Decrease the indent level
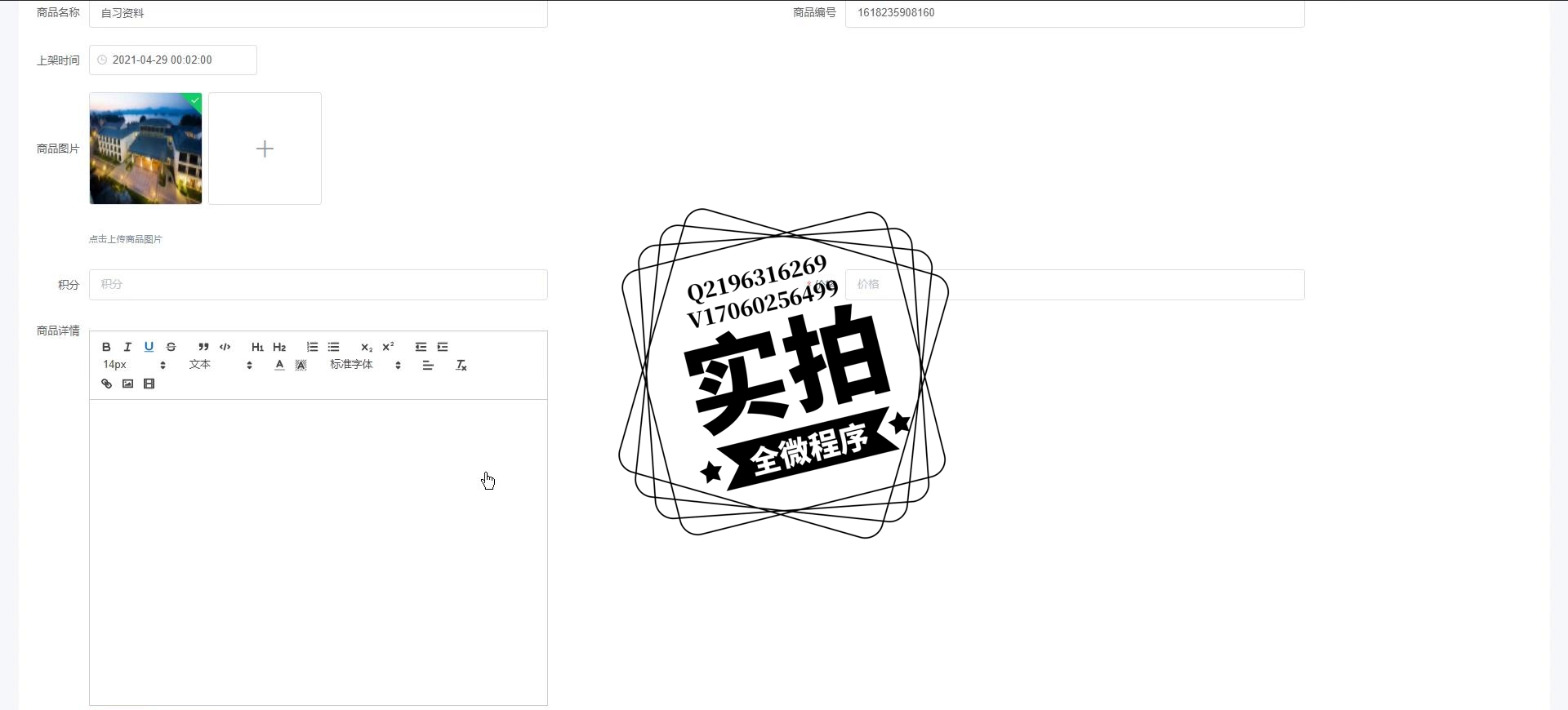 pyautogui.click(x=421, y=347)
